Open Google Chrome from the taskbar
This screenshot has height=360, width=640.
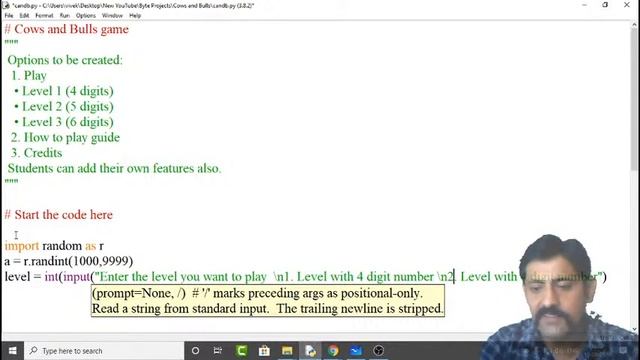333,351
